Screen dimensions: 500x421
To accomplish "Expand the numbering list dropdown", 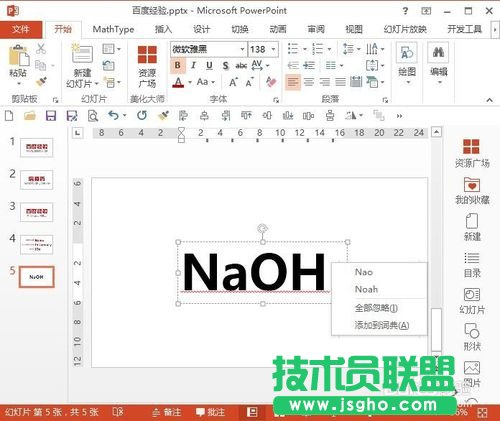I will click(x=329, y=49).
